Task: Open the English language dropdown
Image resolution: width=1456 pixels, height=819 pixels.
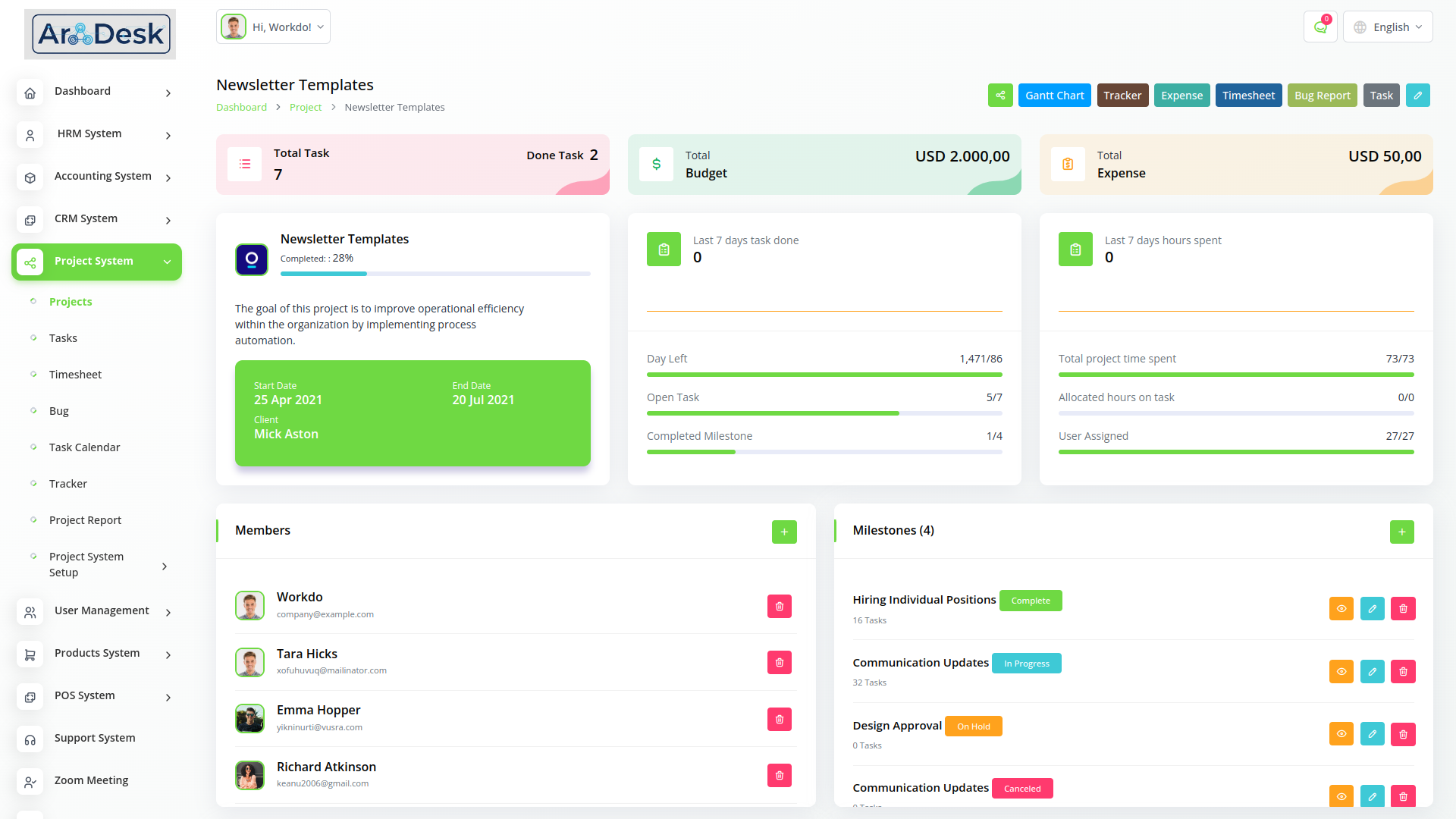Action: [1388, 27]
